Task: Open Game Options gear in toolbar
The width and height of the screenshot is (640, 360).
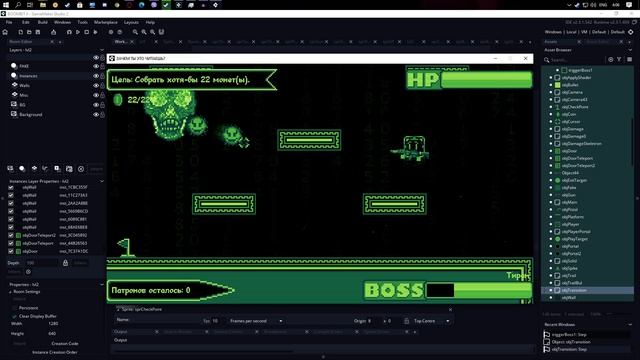Action: tap(111, 32)
